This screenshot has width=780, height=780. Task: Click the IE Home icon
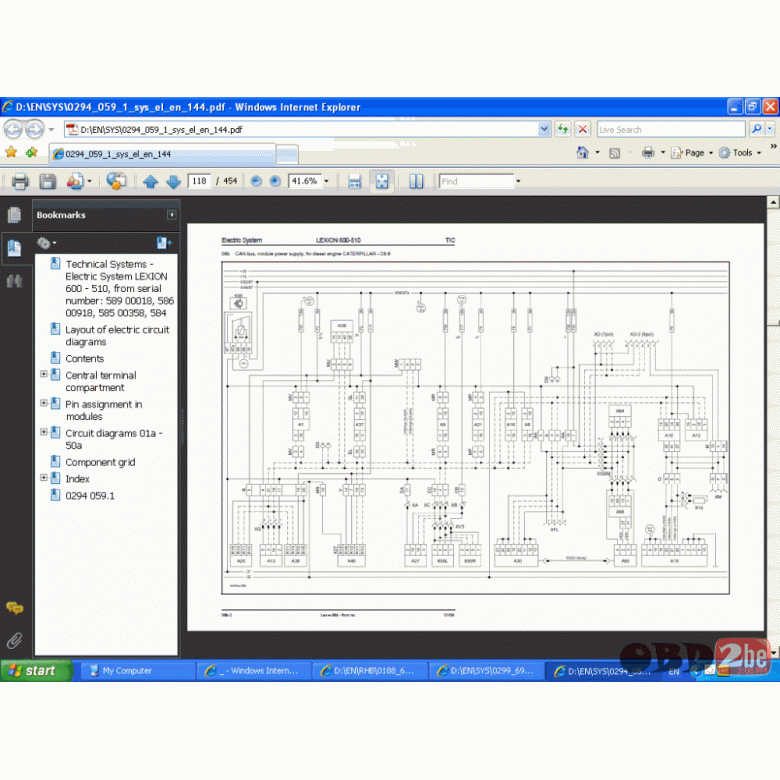point(582,153)
